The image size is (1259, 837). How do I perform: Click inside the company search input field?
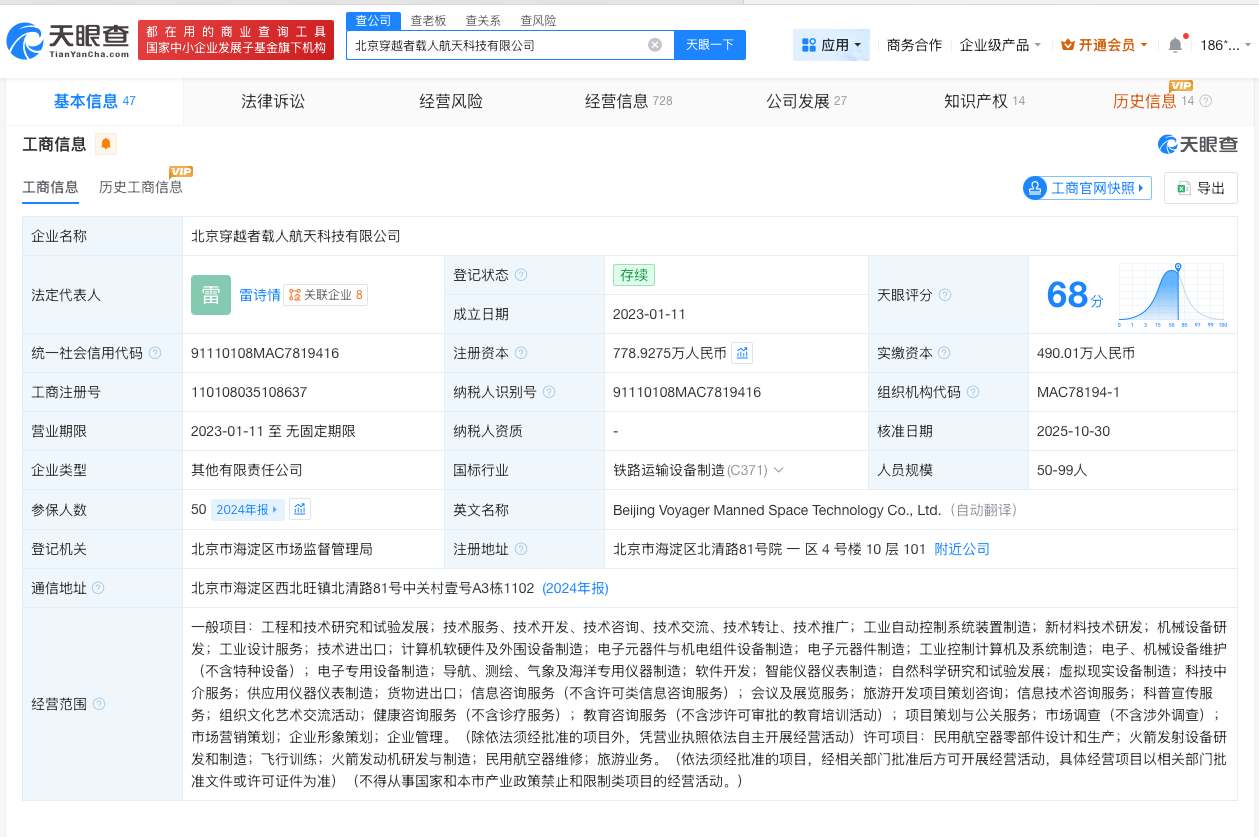[500, 45]
